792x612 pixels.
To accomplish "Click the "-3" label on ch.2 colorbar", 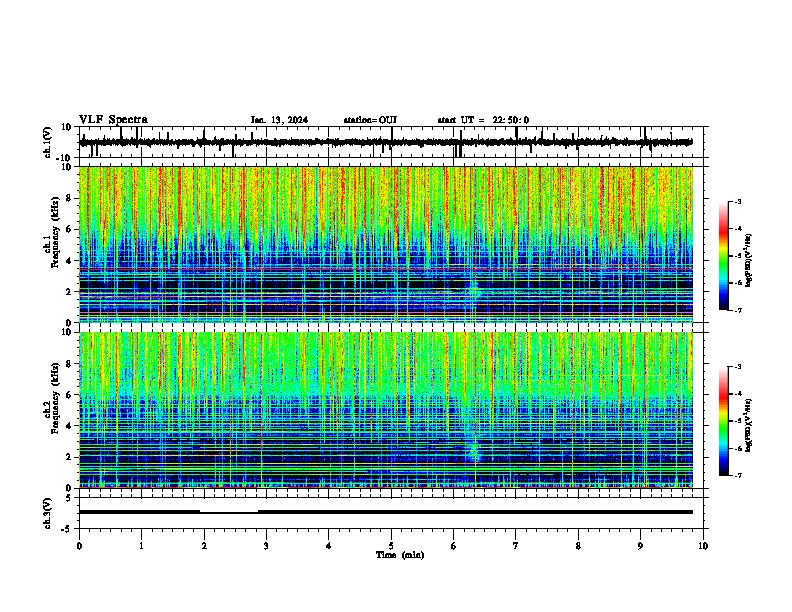I will click(x=738, y=367).
